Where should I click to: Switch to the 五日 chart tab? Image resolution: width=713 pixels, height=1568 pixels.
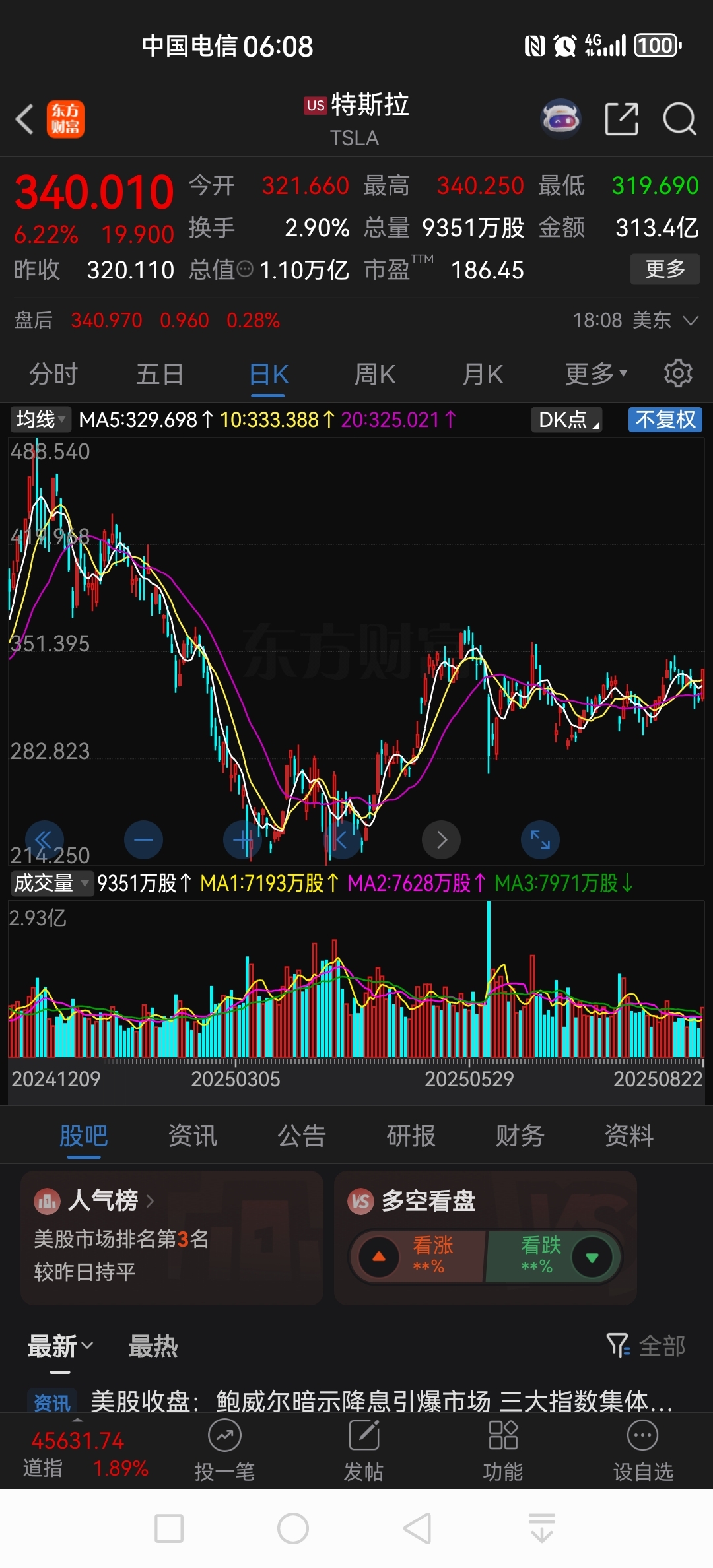coord(160,374)
